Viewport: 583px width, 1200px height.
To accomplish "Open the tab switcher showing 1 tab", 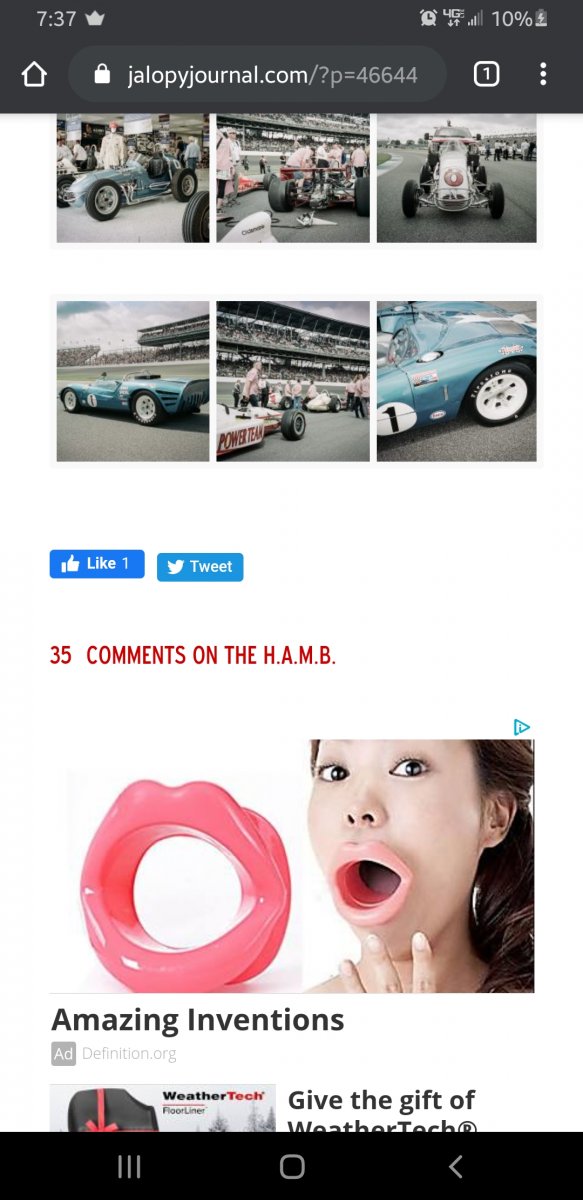I will coord(486,74).
